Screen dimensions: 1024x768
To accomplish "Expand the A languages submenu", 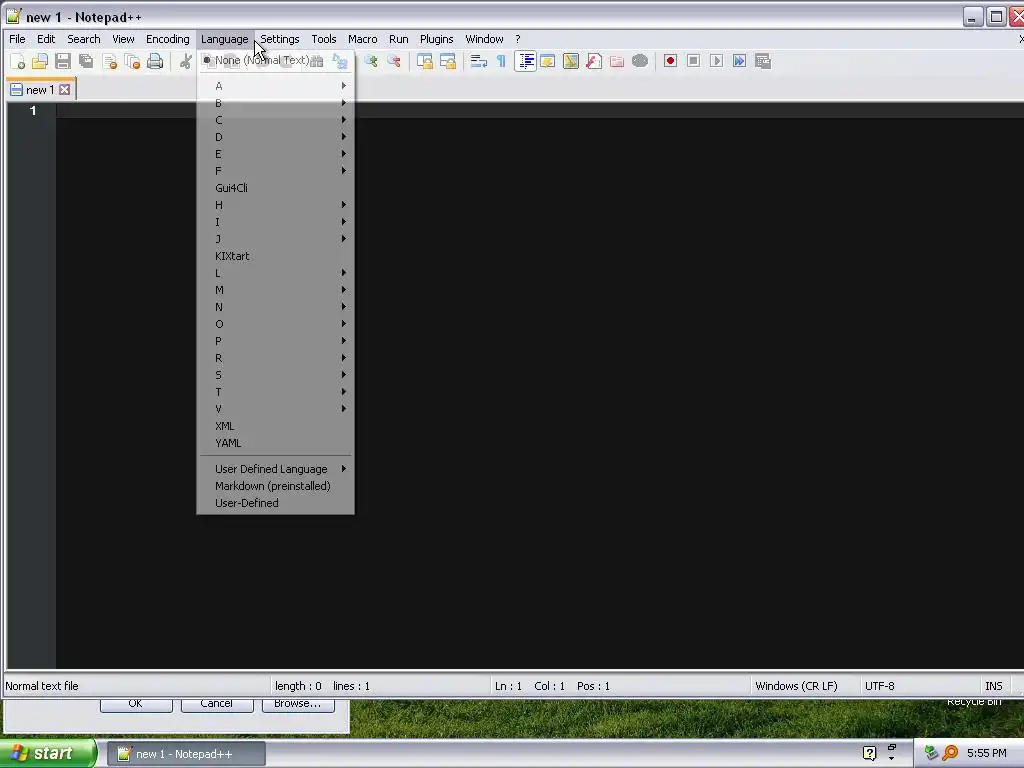I will [x=276, y=86].
